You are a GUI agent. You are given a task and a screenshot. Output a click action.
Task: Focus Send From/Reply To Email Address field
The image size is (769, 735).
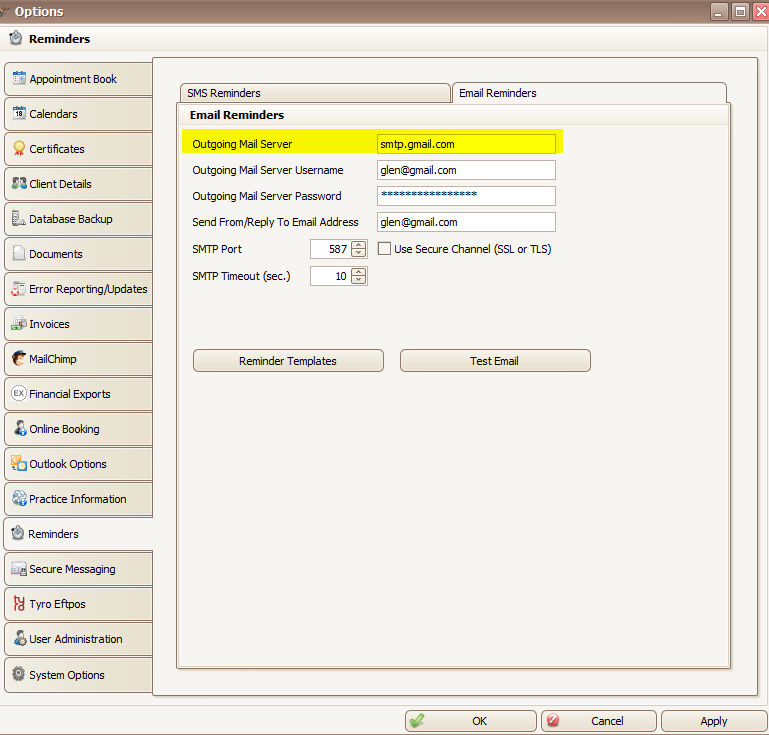click(466, 222)
